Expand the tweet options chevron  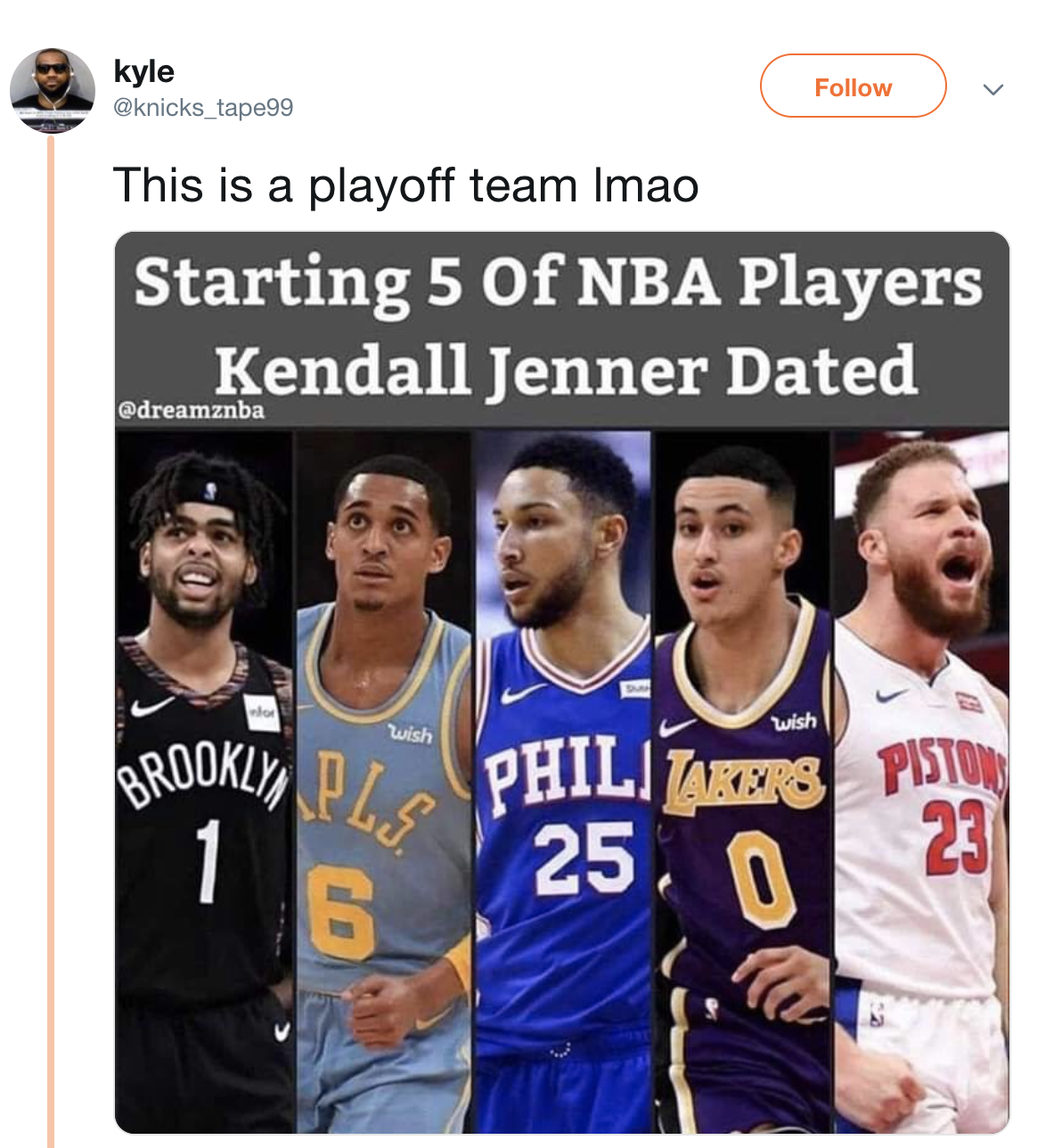pyautogui.click(x=993, y=88)
